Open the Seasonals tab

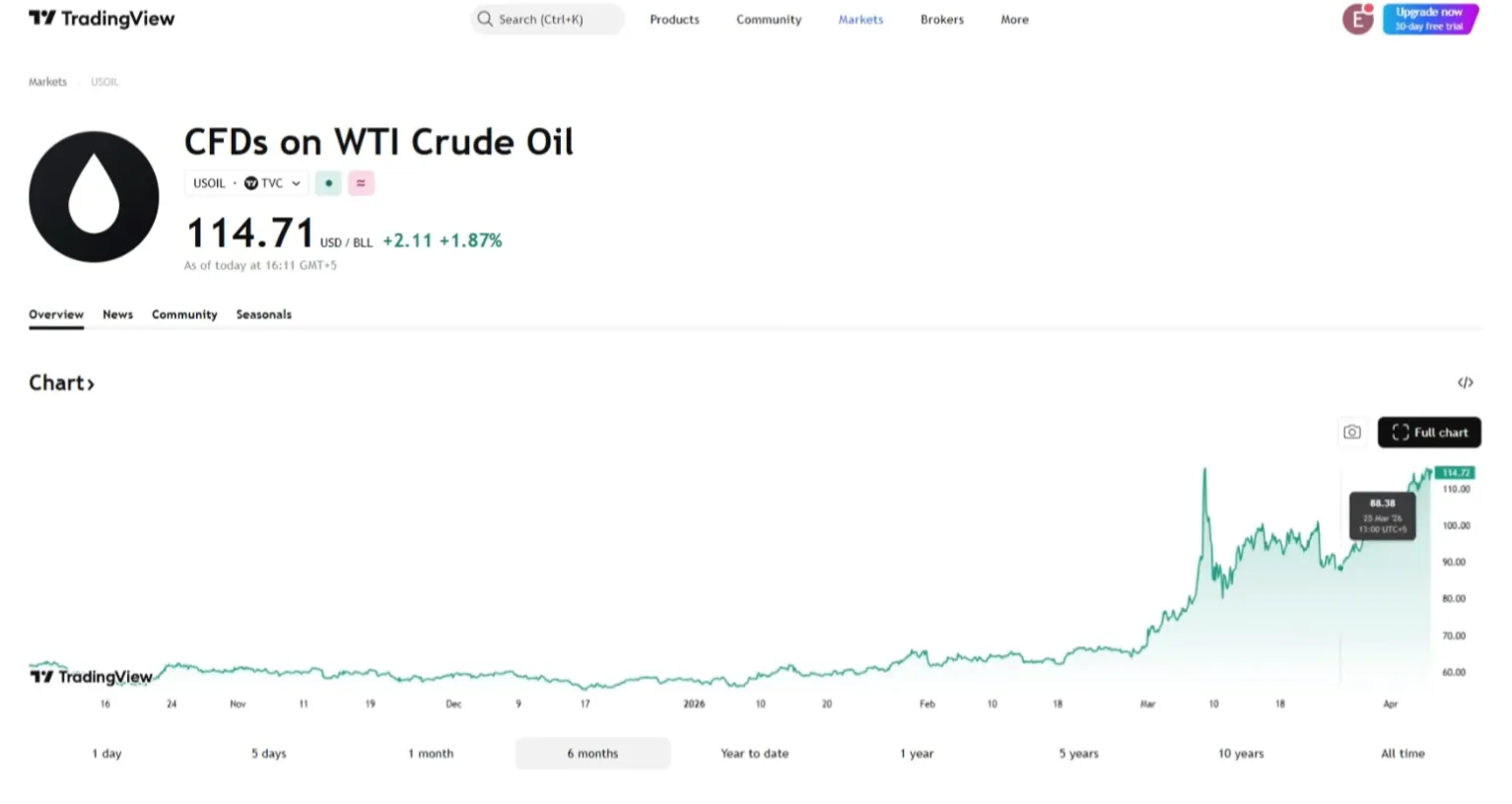click(x=263, y=314)
